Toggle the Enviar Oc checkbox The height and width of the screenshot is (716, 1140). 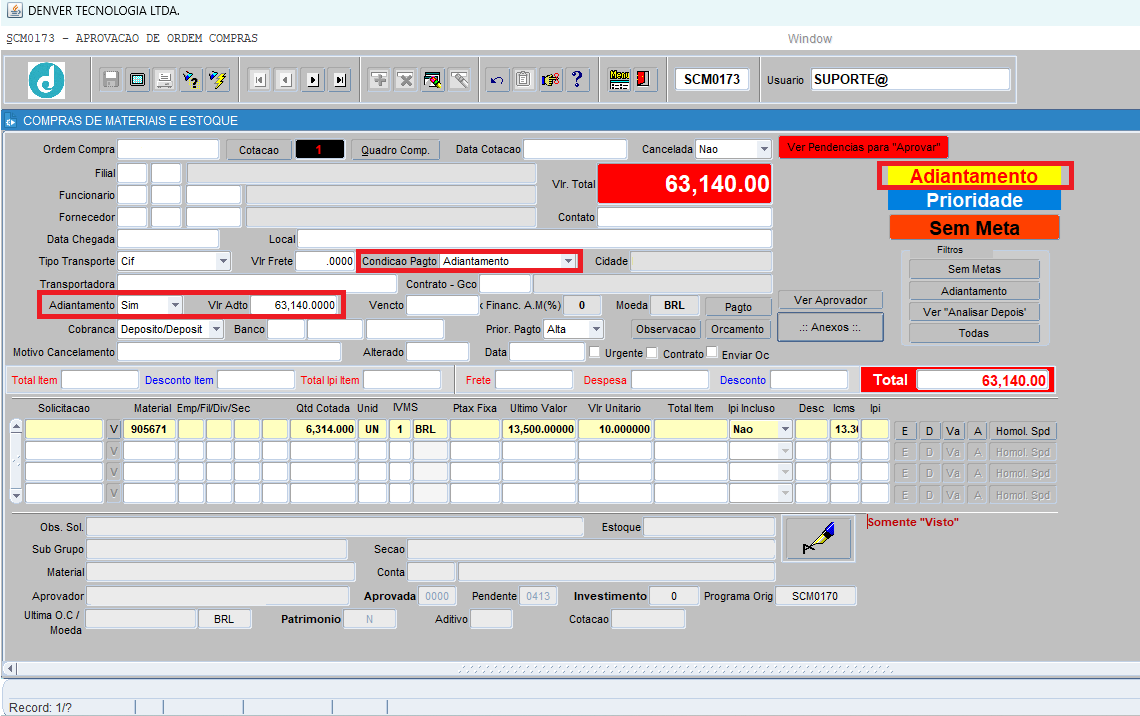click(712, 352)
